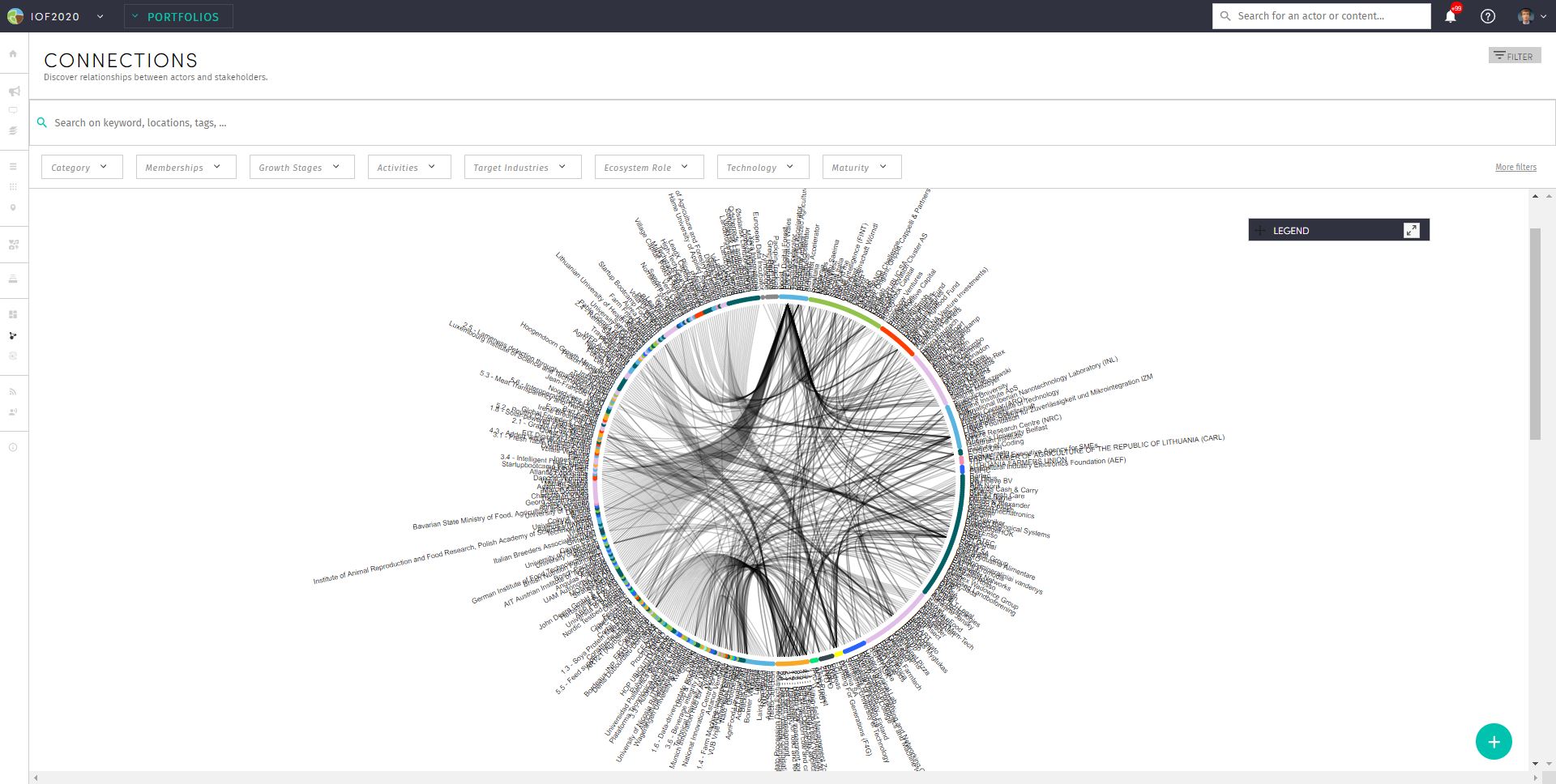Focus the actor or content search field

coord(1322,16)
